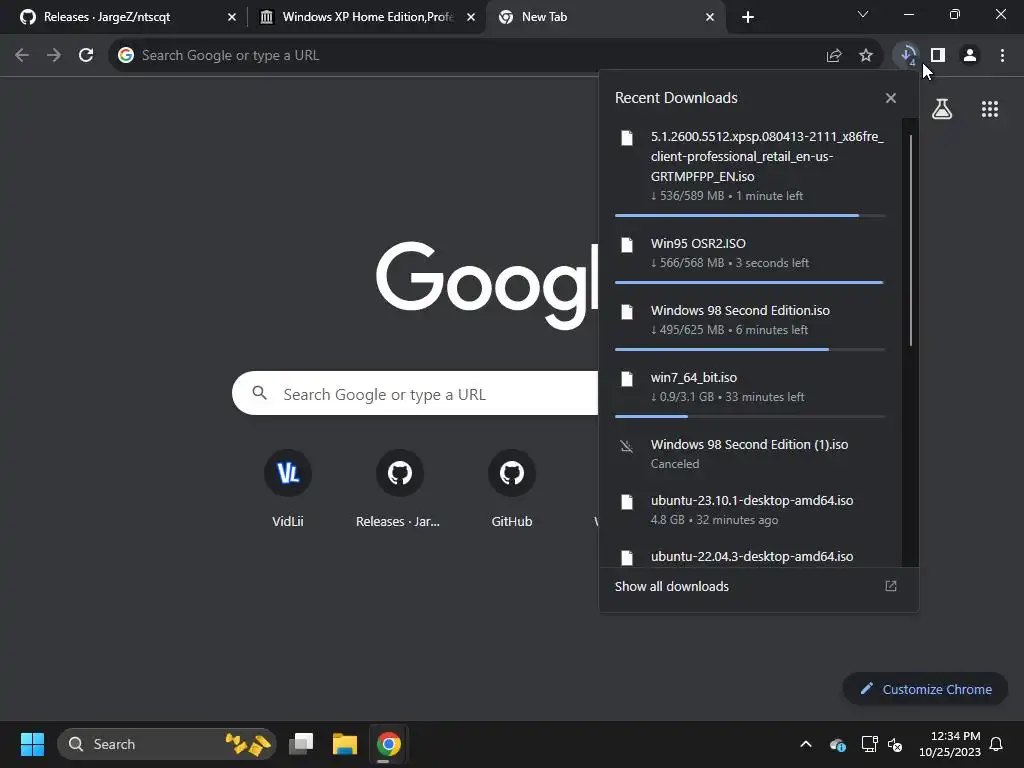Click the Win95 OSR2.ISO file name

tap(698, 244)
